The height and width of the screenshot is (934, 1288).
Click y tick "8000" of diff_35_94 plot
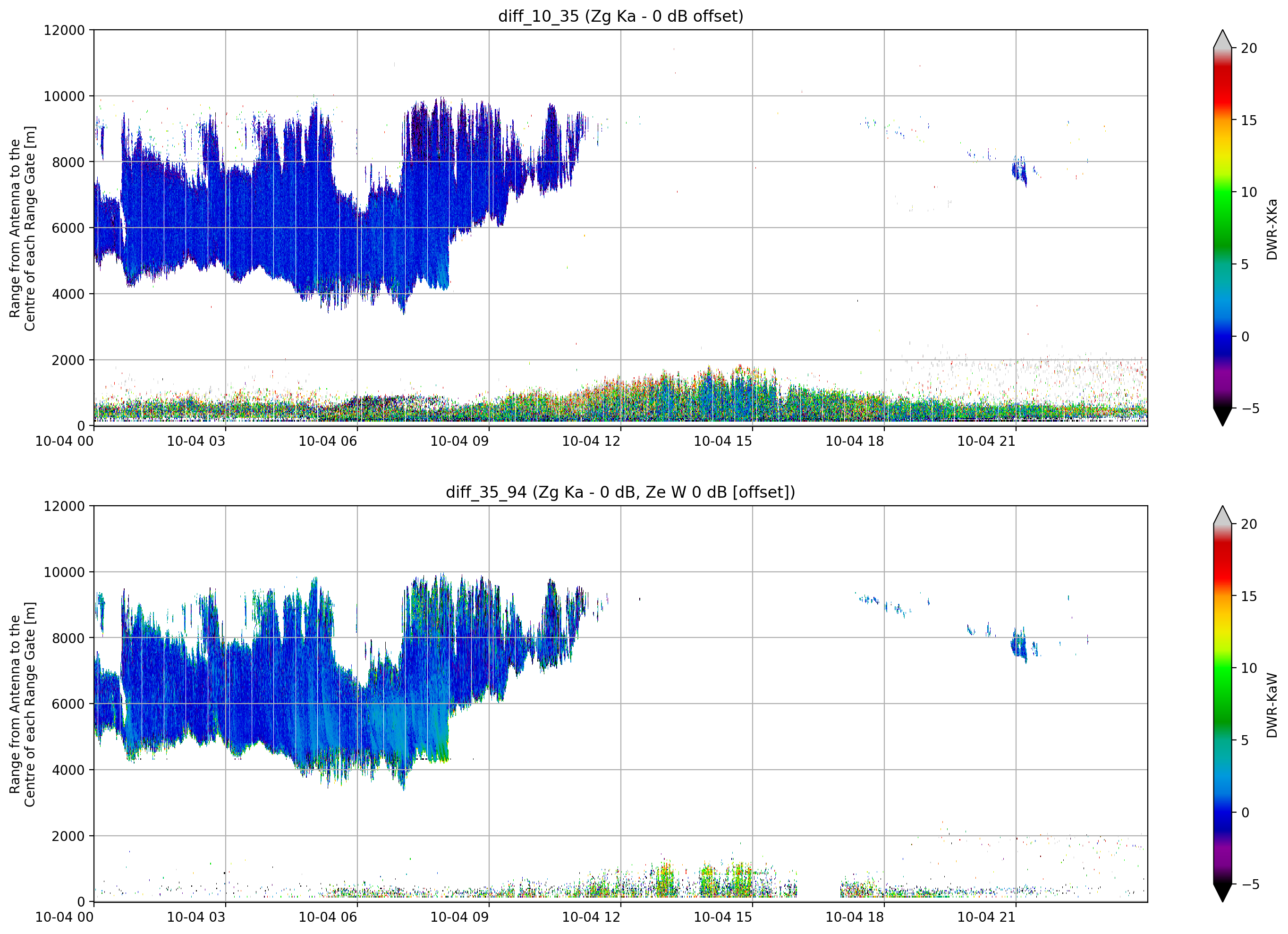pyautogui.click(x=68, y=638)
